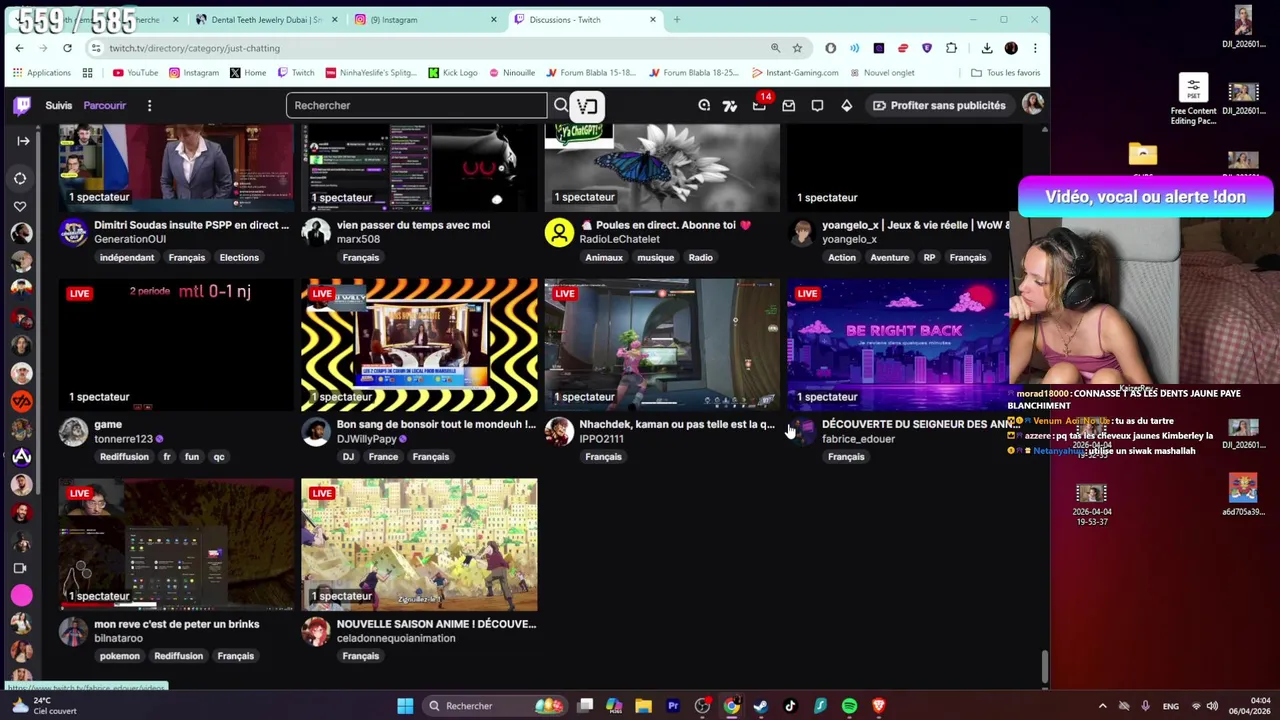1280x720 pixels.
Task: Open TikTok from the taskbar
Action: click(x=790, y=706)
